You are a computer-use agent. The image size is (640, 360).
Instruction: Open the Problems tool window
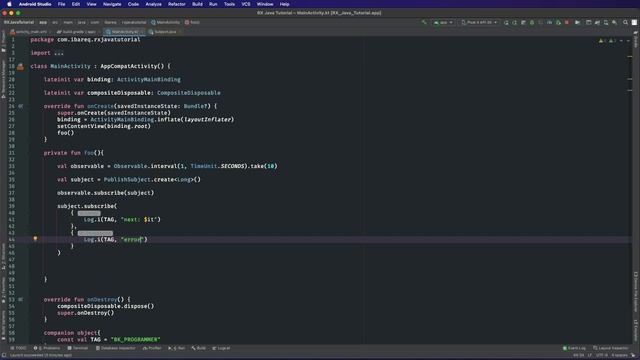point(47,348)
